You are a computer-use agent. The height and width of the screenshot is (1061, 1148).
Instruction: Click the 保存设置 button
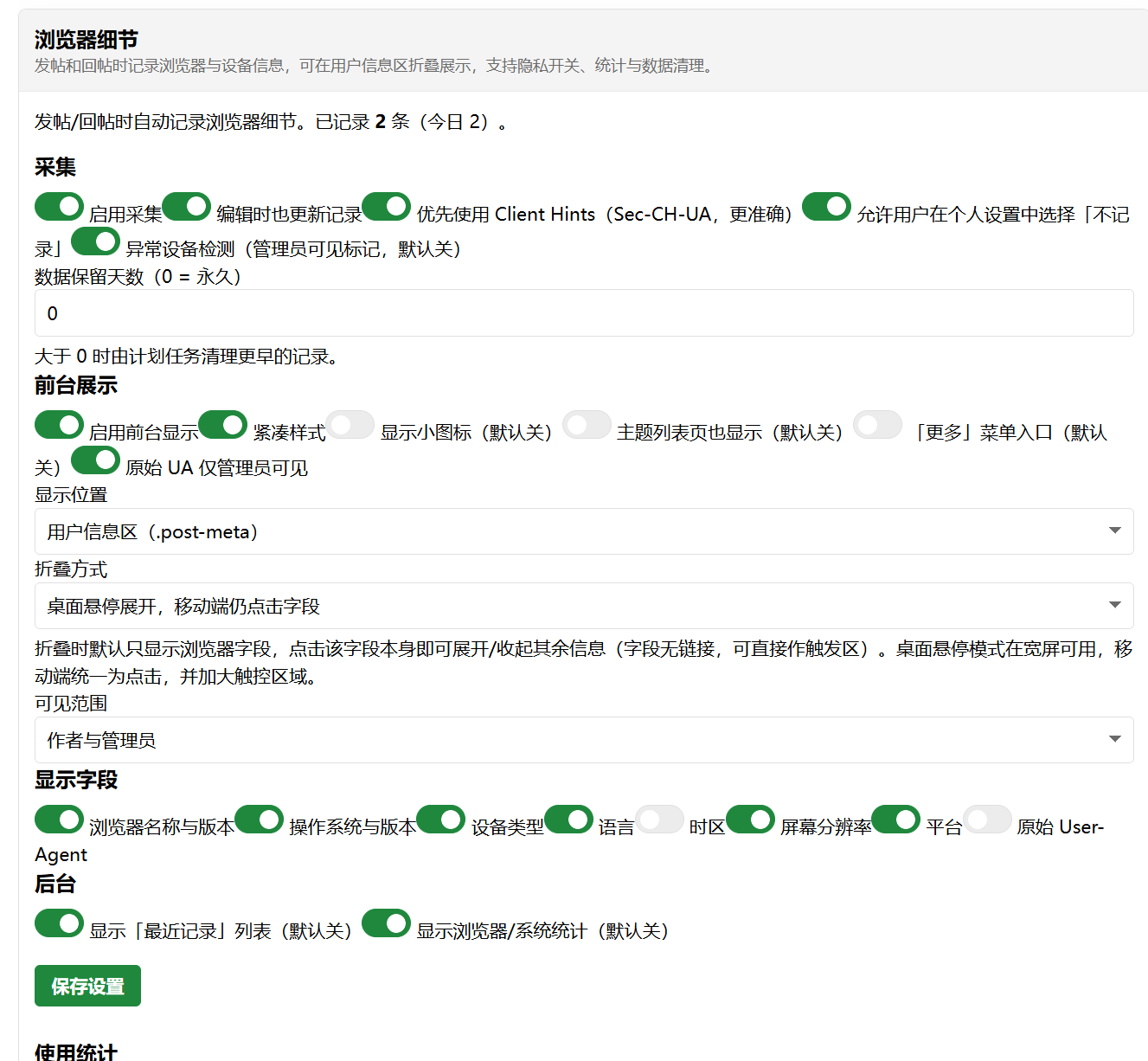click(x=87, y=986)
